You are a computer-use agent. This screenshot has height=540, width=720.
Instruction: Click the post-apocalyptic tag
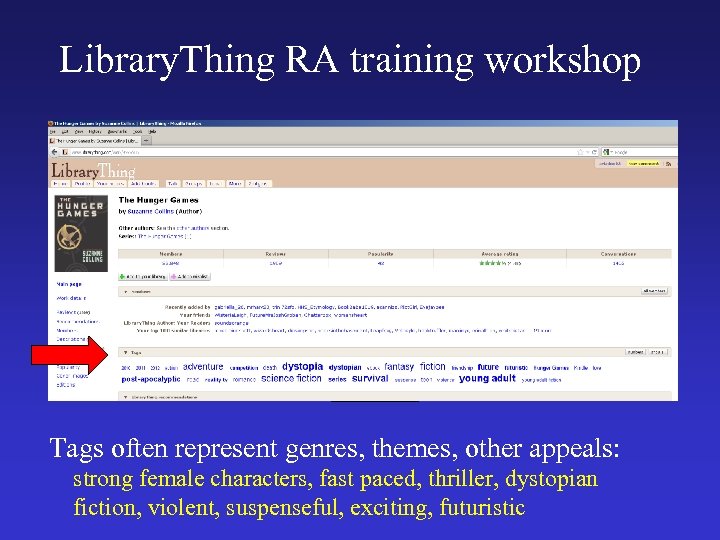click(x=151, y=379)
